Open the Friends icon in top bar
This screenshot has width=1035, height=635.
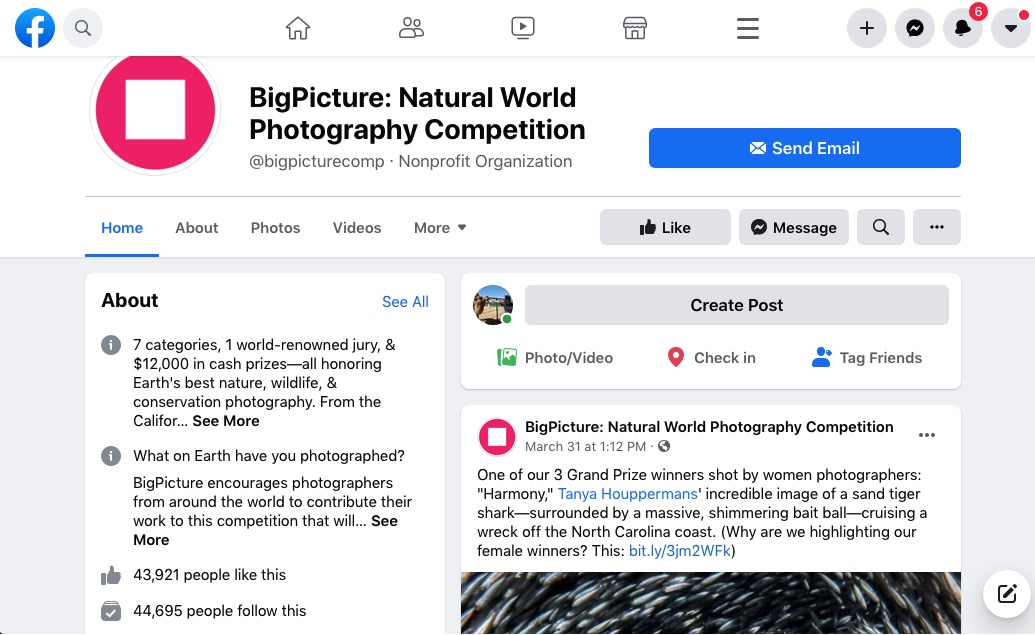(x=411, y=28)
